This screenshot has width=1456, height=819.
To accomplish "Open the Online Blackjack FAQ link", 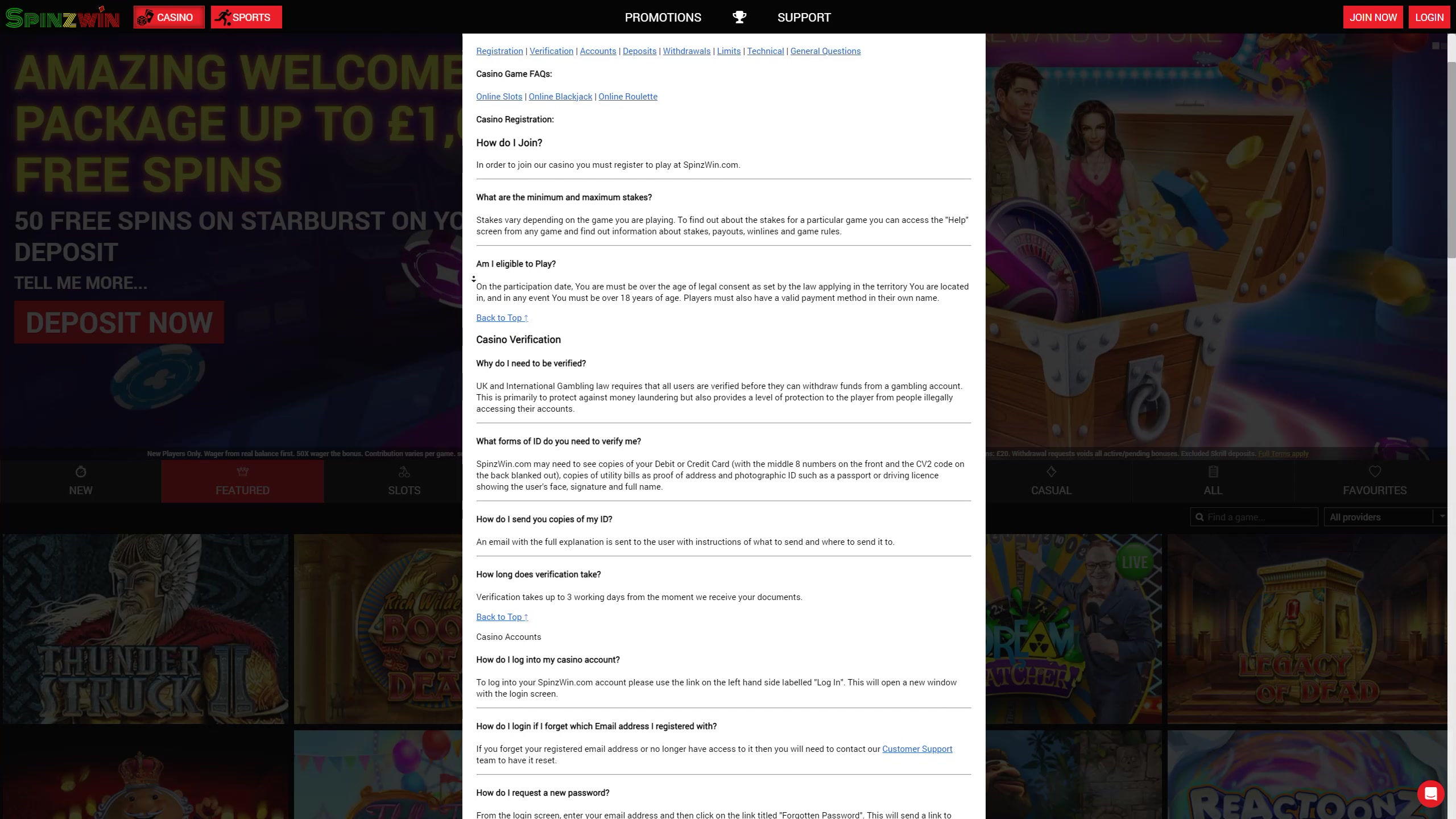I will click(560, 97).
